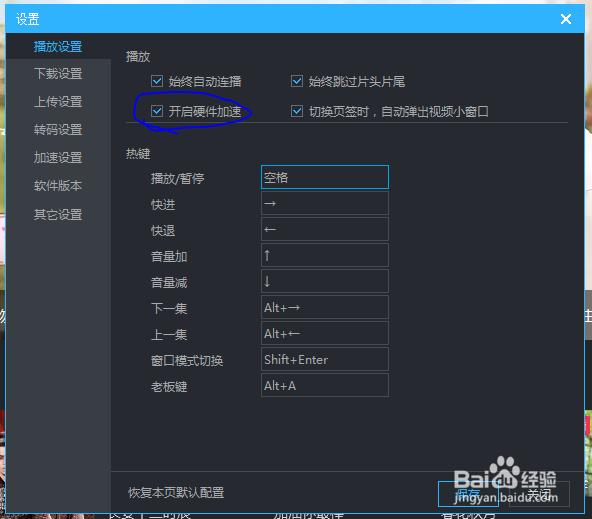Click the 快进 label
Image resolution: width=592 pixels, height=519 pixels.
coord(163,205)
